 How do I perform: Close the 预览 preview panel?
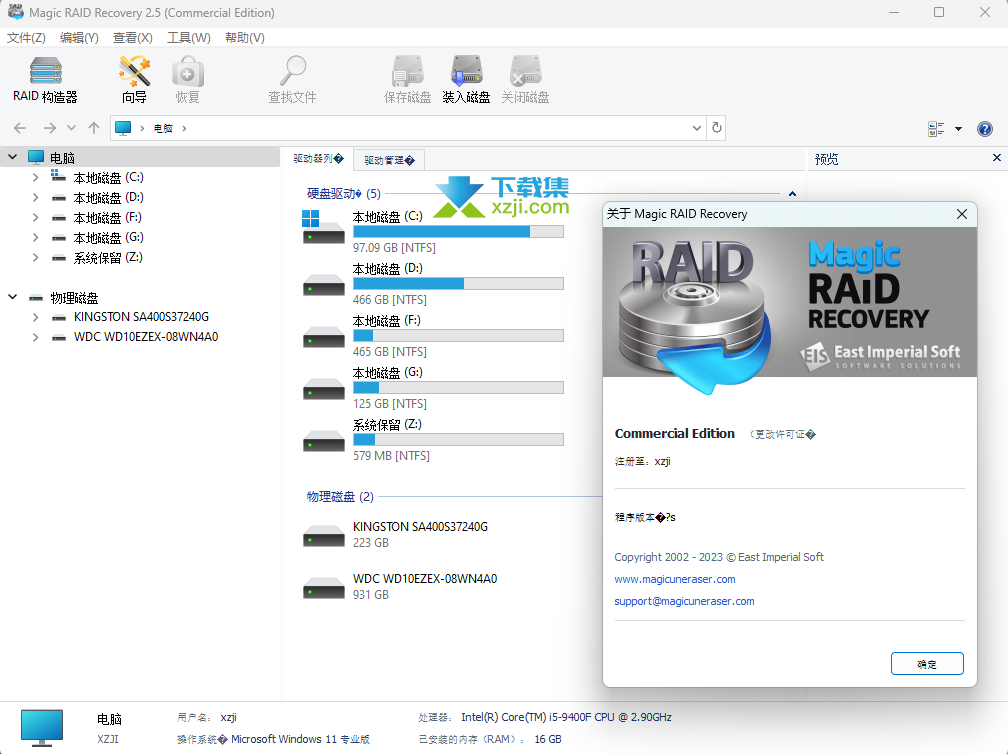(996, 157)
